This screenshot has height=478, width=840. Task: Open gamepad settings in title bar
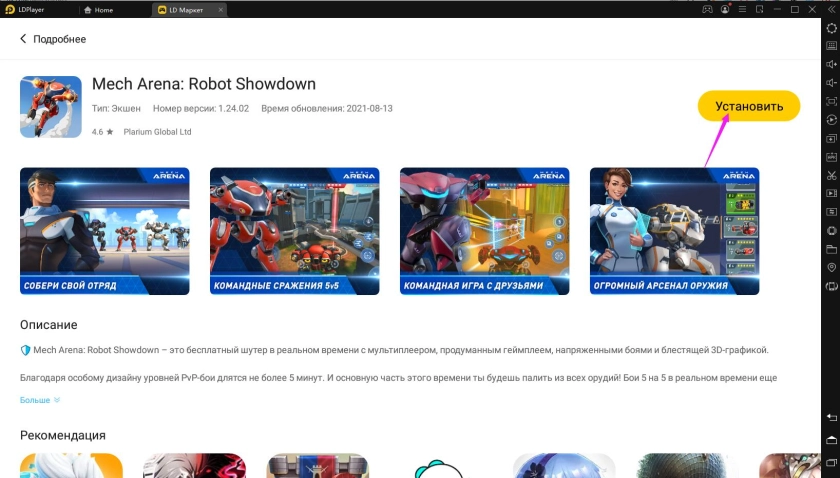pos(707,10)
